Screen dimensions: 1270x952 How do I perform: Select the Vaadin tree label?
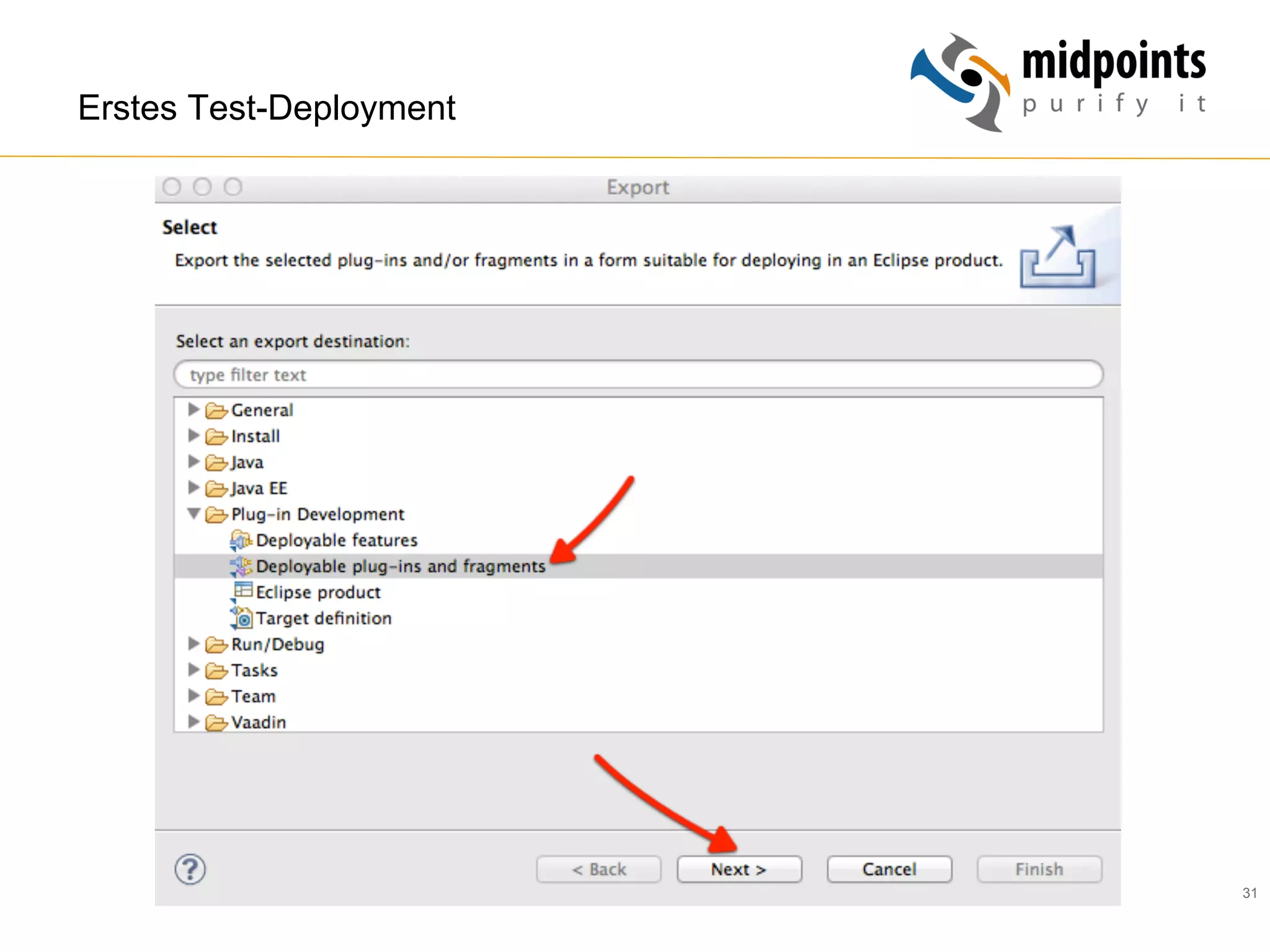pyautogui.click(x=259, y=723)
